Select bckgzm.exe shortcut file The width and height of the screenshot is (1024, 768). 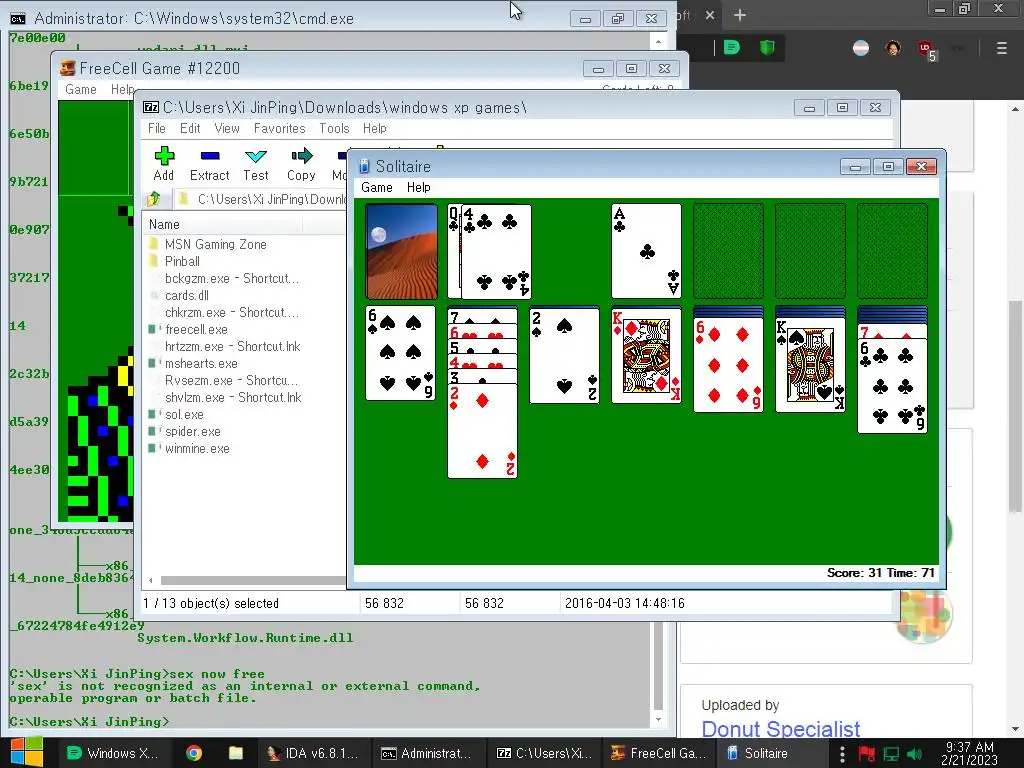click(x=232, y=278)
